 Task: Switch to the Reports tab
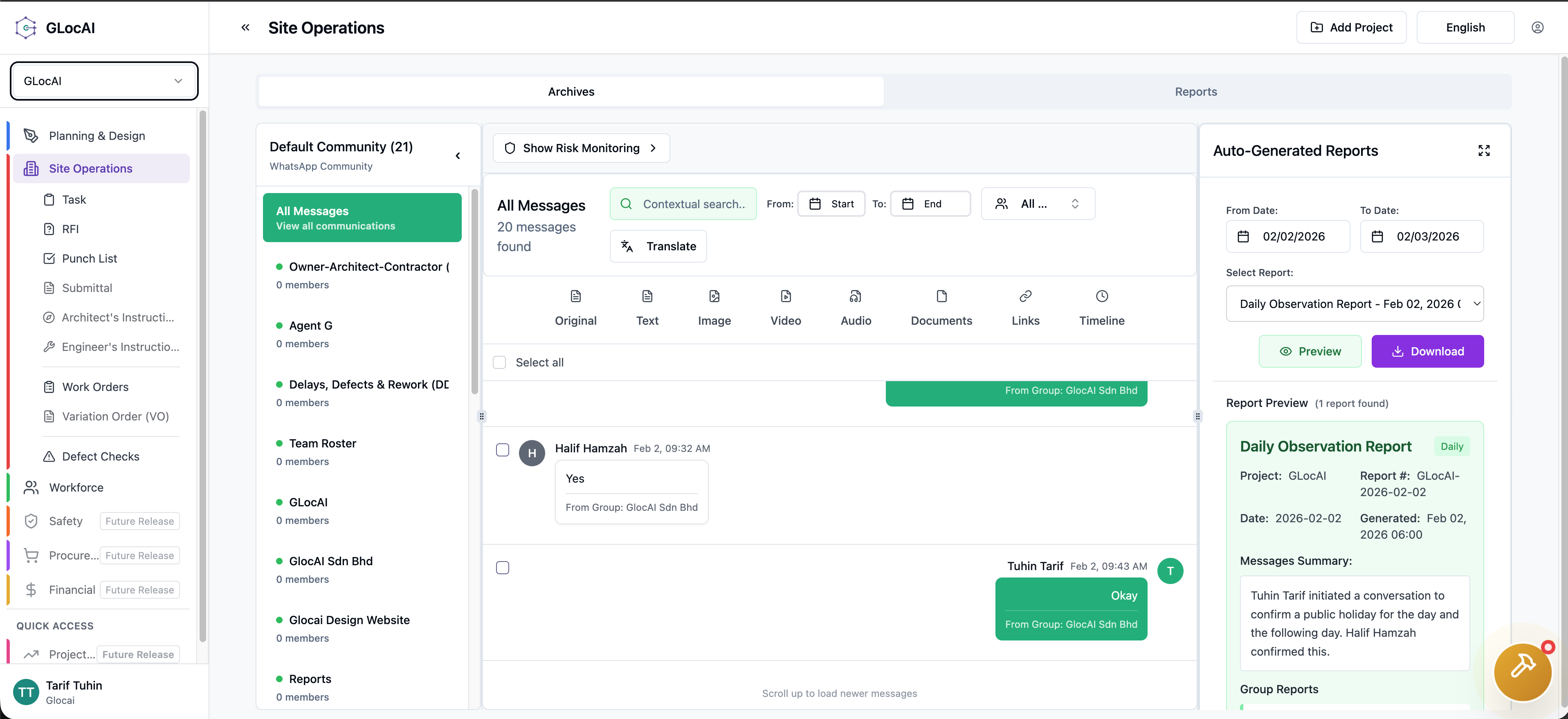pyautogui.click(x=1195, y=92)
